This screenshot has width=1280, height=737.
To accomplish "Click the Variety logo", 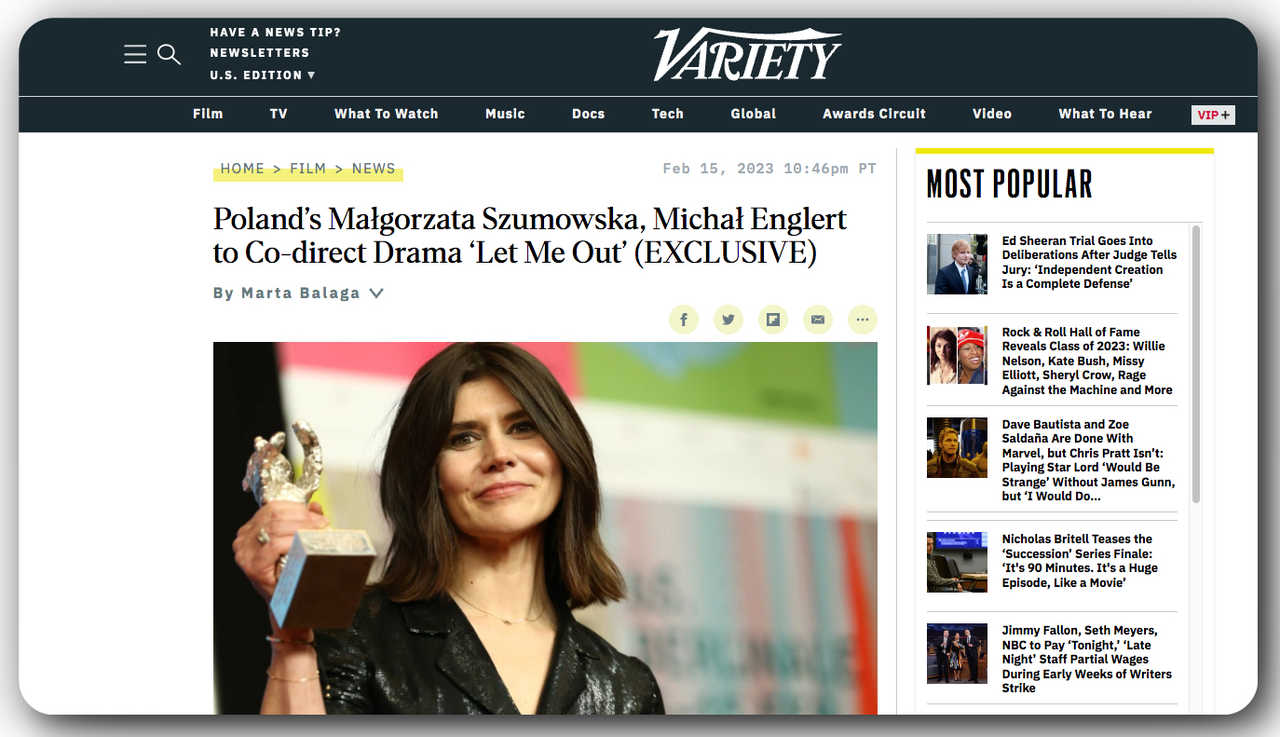I will click(748, 54).
